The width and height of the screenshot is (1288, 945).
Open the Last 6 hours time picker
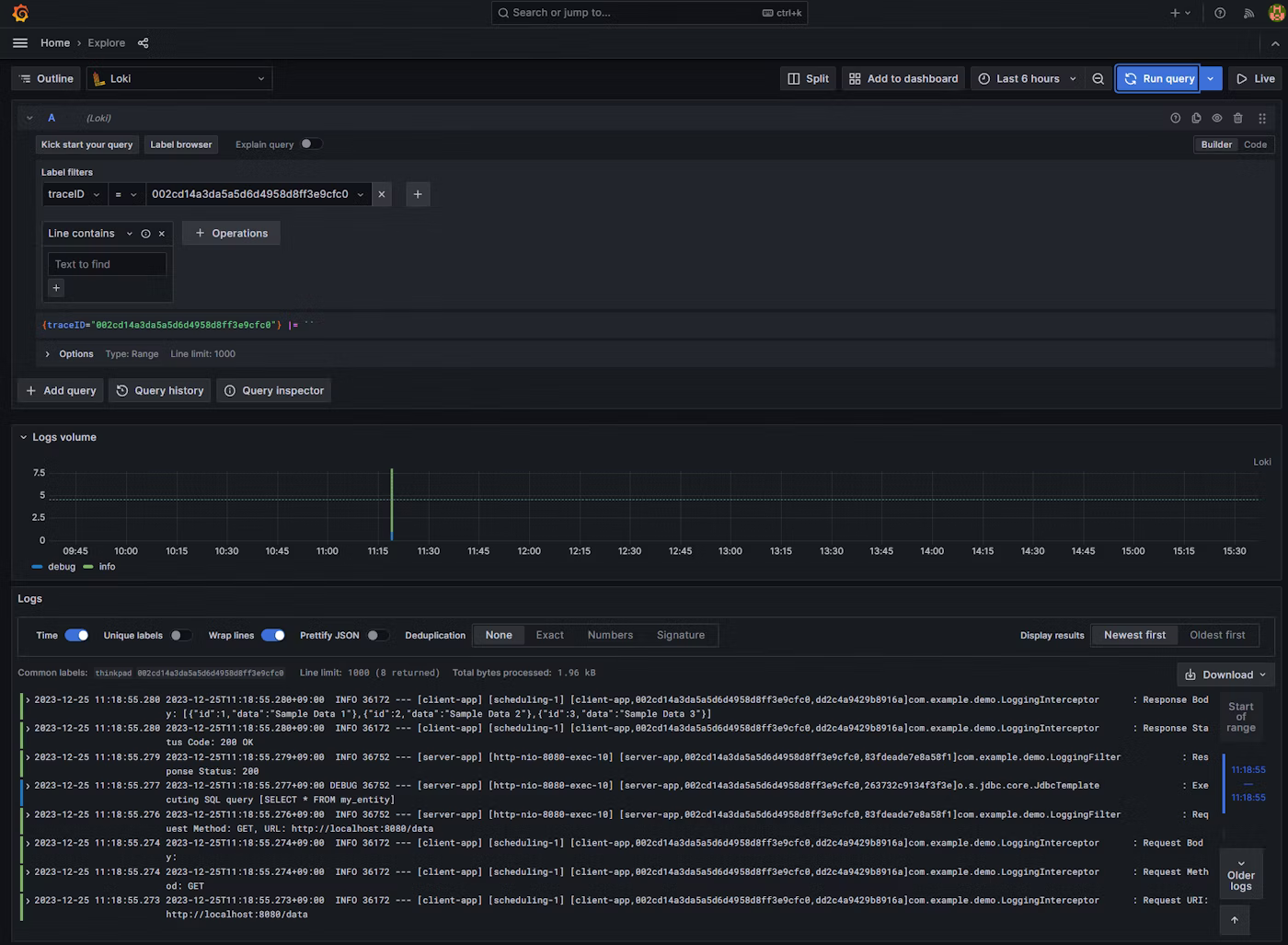[x=1027, y=79]
